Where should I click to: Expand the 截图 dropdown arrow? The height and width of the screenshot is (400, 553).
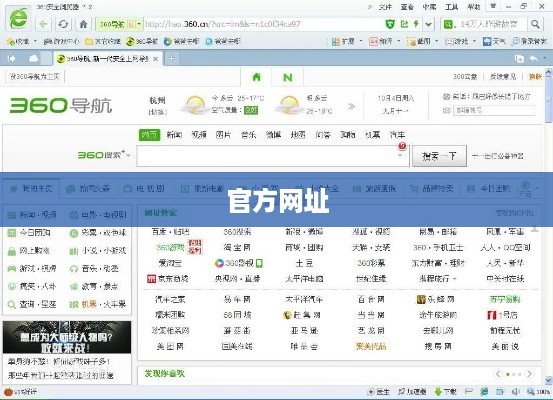point(437,41)
